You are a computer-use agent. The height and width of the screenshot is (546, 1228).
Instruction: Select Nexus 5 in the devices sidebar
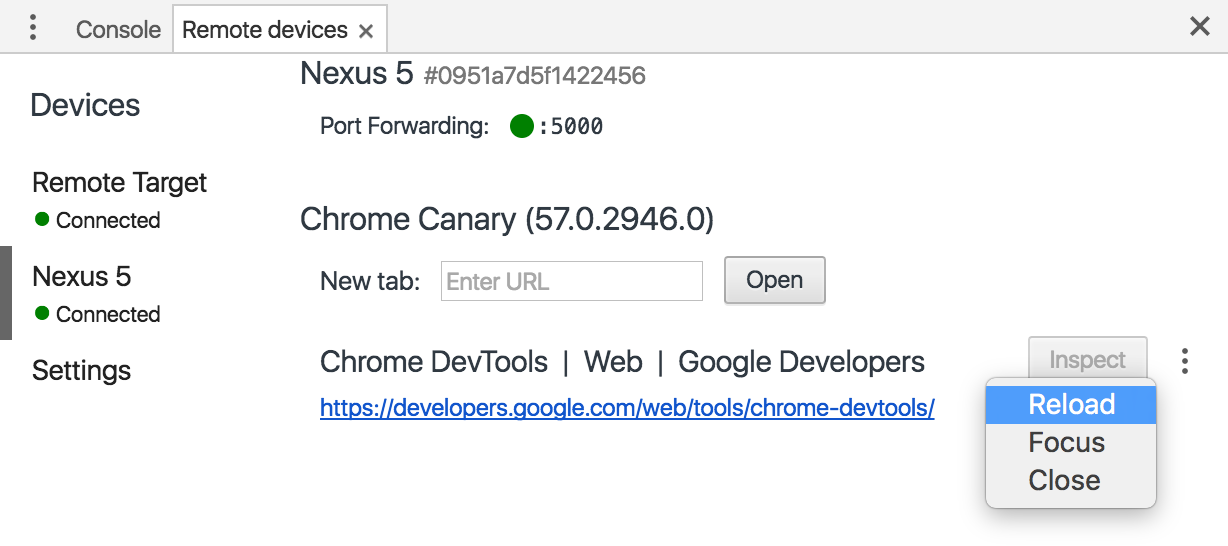point(82,277)
